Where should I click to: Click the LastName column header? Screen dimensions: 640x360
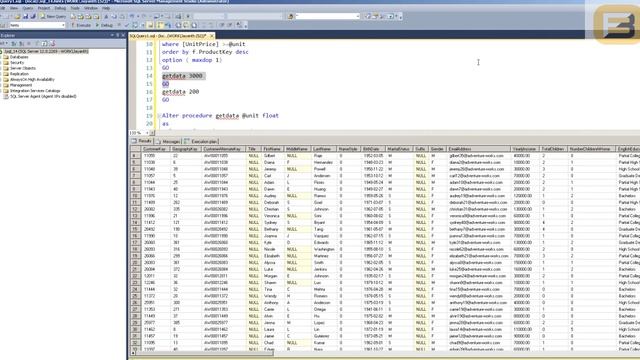[x=323, y=149]
